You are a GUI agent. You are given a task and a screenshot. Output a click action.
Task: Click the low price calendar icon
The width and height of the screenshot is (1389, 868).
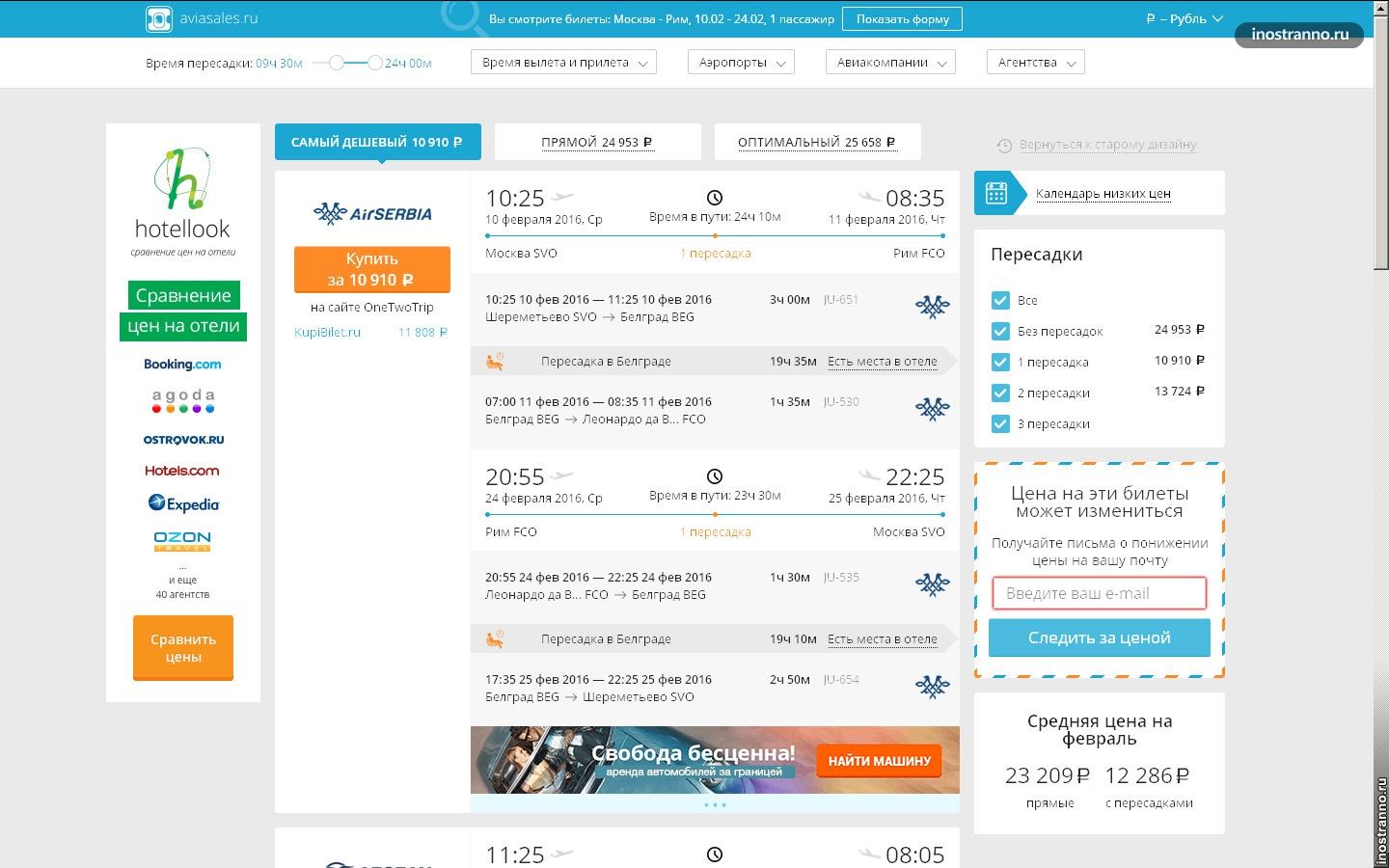(x=996, y=193)
